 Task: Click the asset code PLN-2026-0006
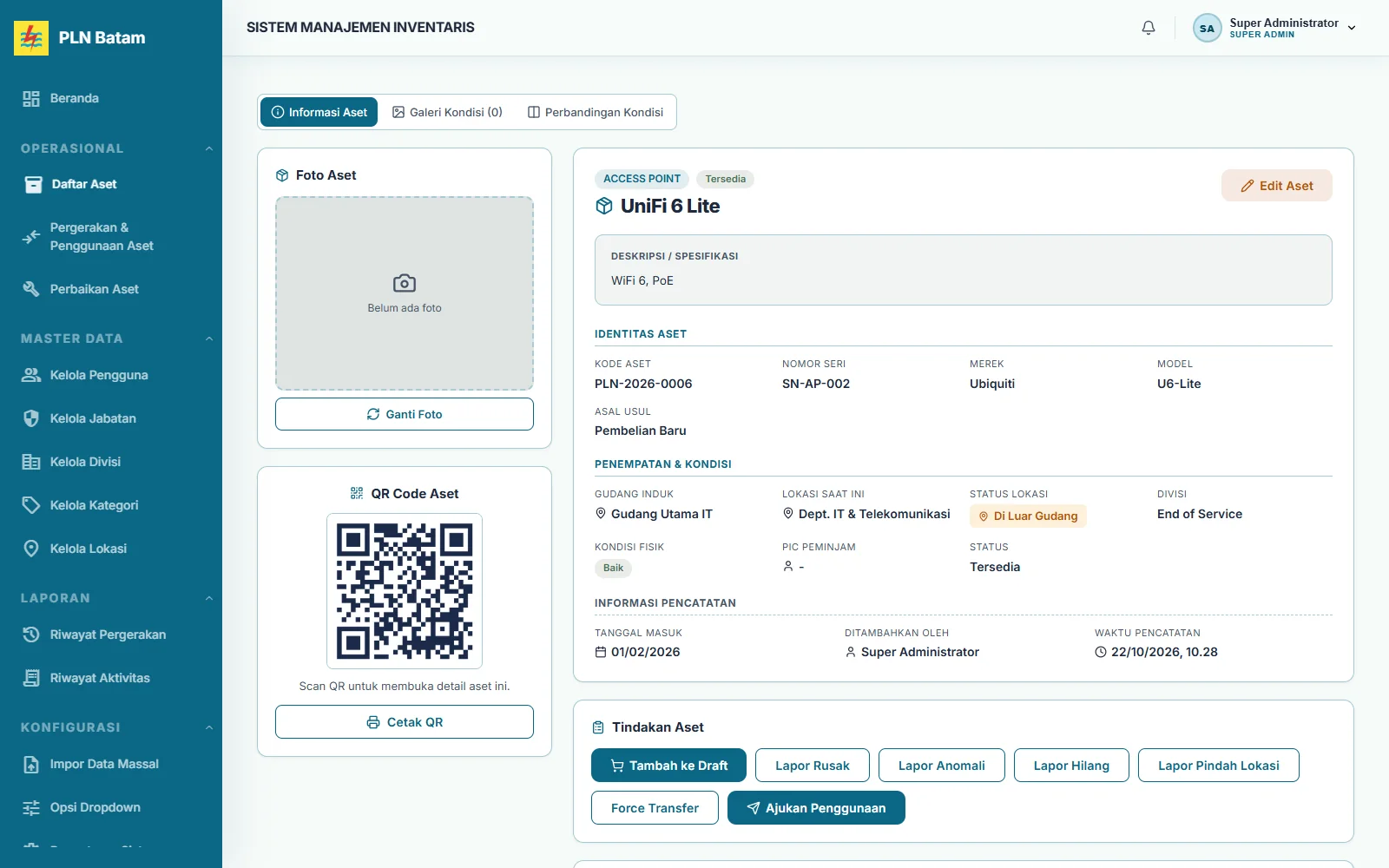(x=643, y=384)
